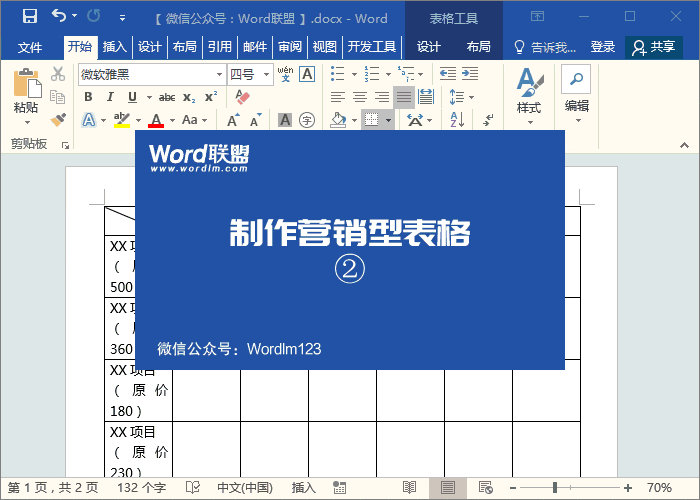Click the 粘贴 paste icon
Image resolution: width=700 pixels, height=500 pixels.
(27, 83)
